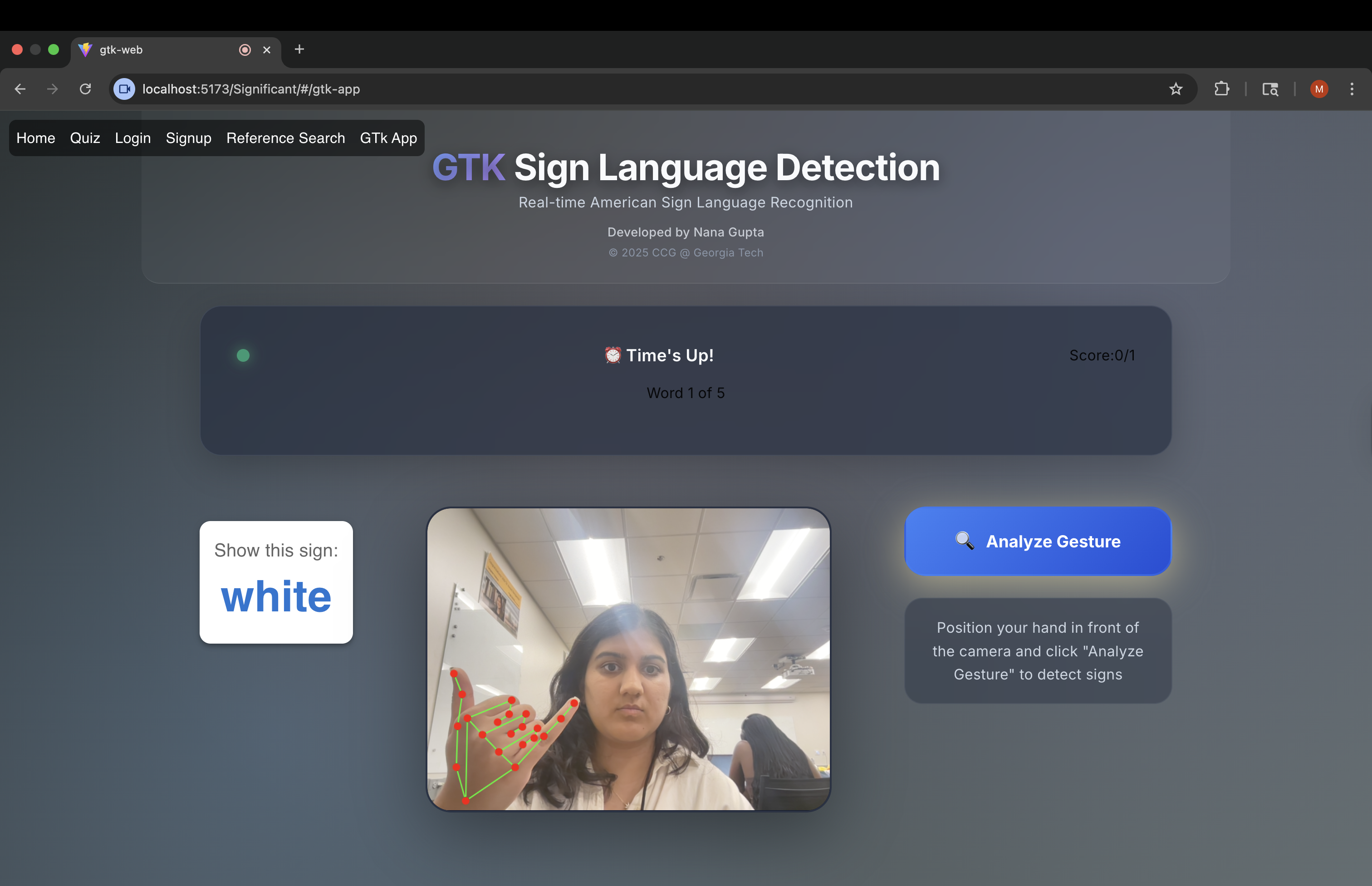
Task: Open a new browser tab
Action: point(299,49)
